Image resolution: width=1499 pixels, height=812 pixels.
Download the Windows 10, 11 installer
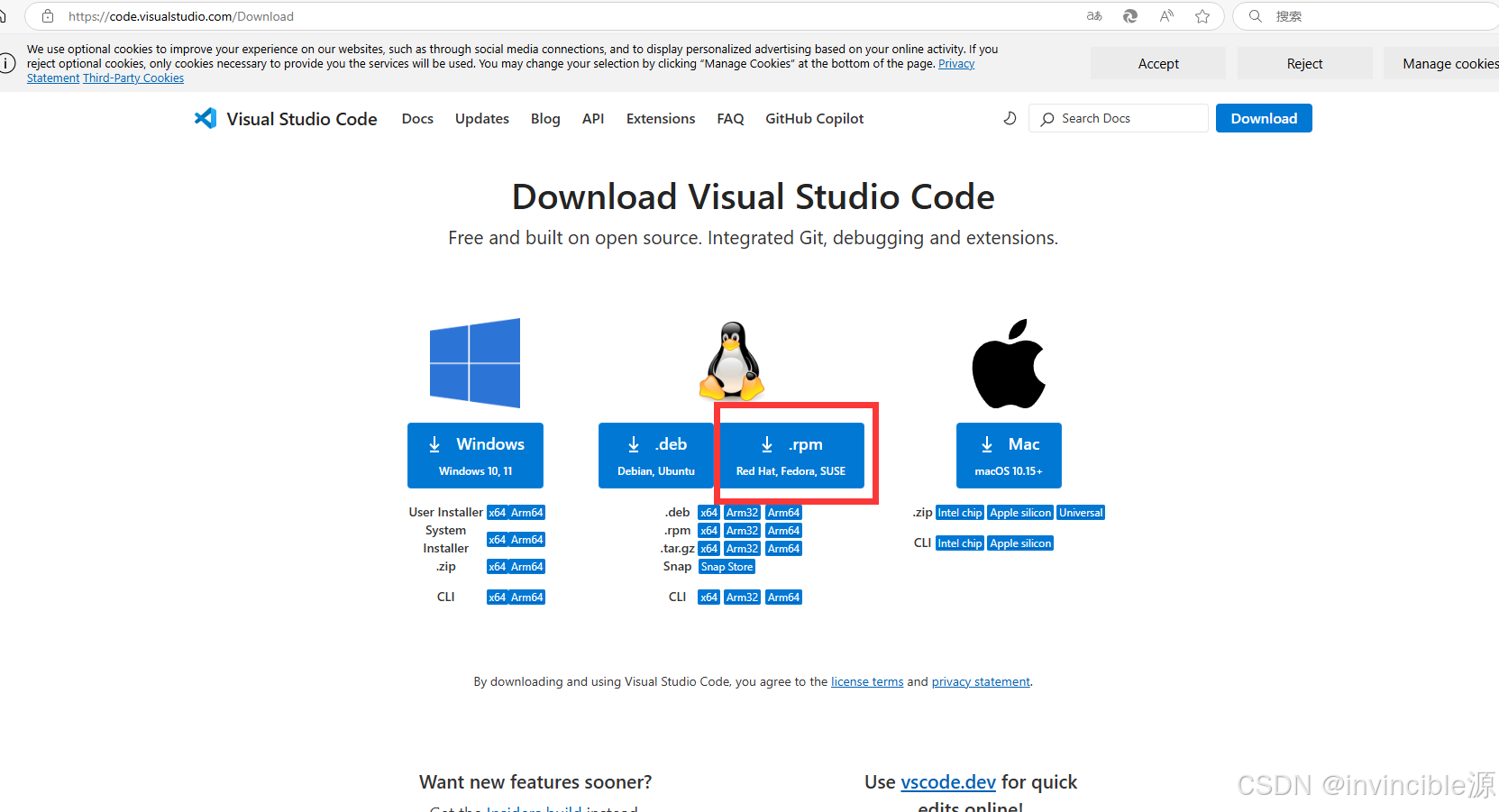(475, 455)
